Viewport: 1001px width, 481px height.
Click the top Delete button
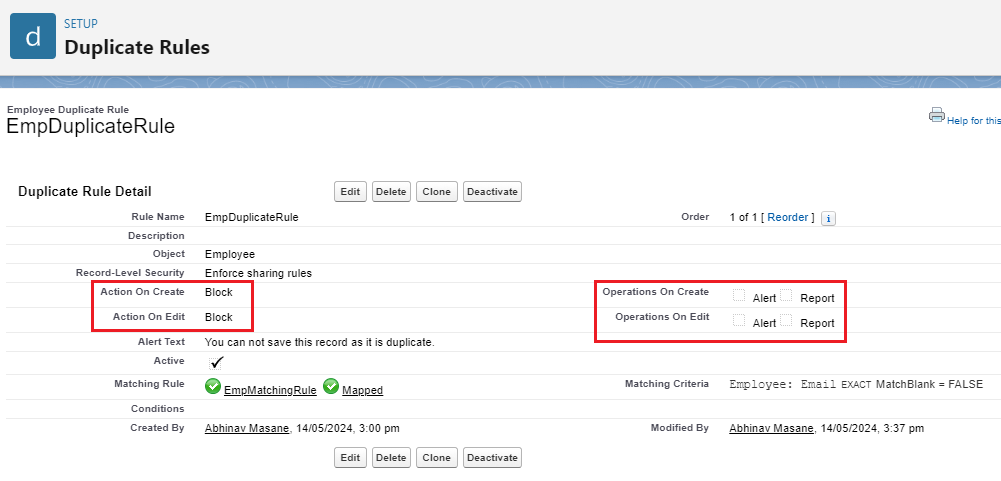click(391, 192)
